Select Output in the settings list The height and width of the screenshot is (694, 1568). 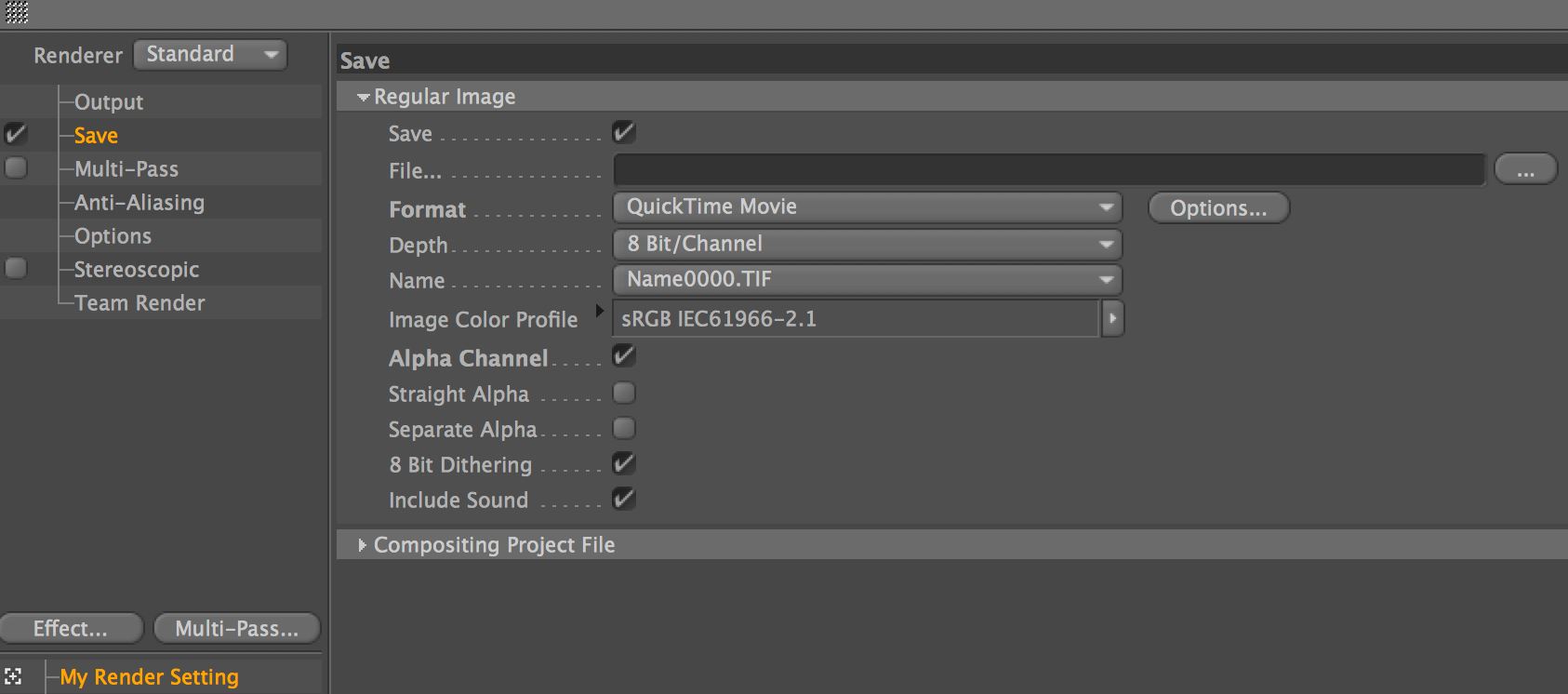pos(109,101)
